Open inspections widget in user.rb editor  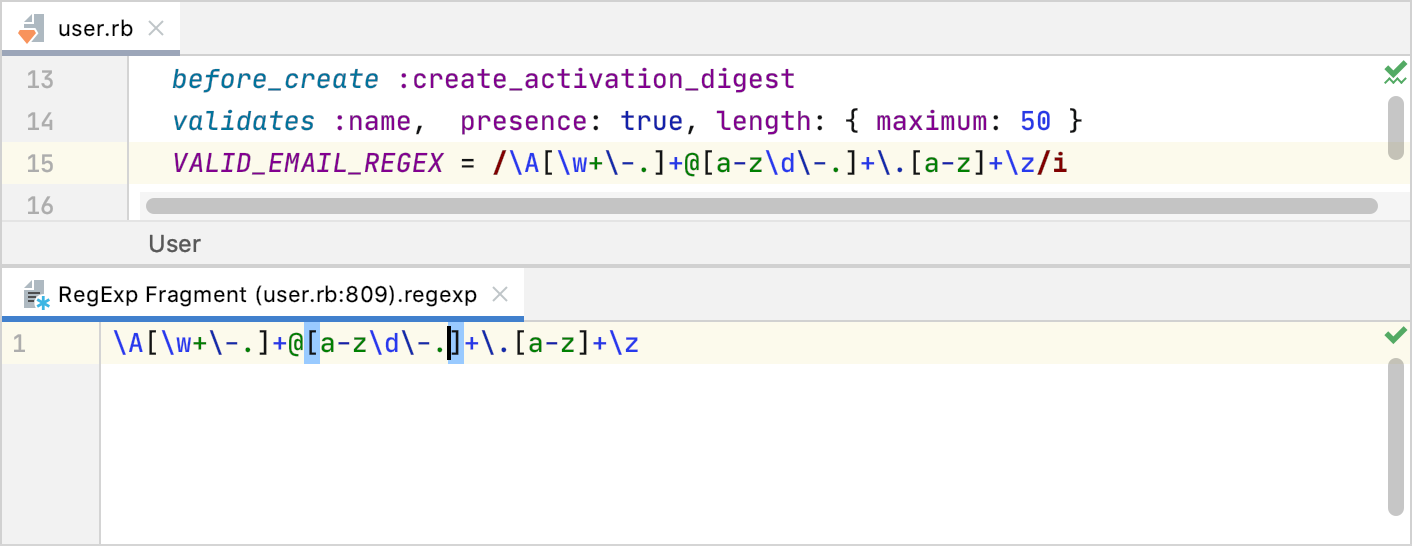[x=1394, y=74]
